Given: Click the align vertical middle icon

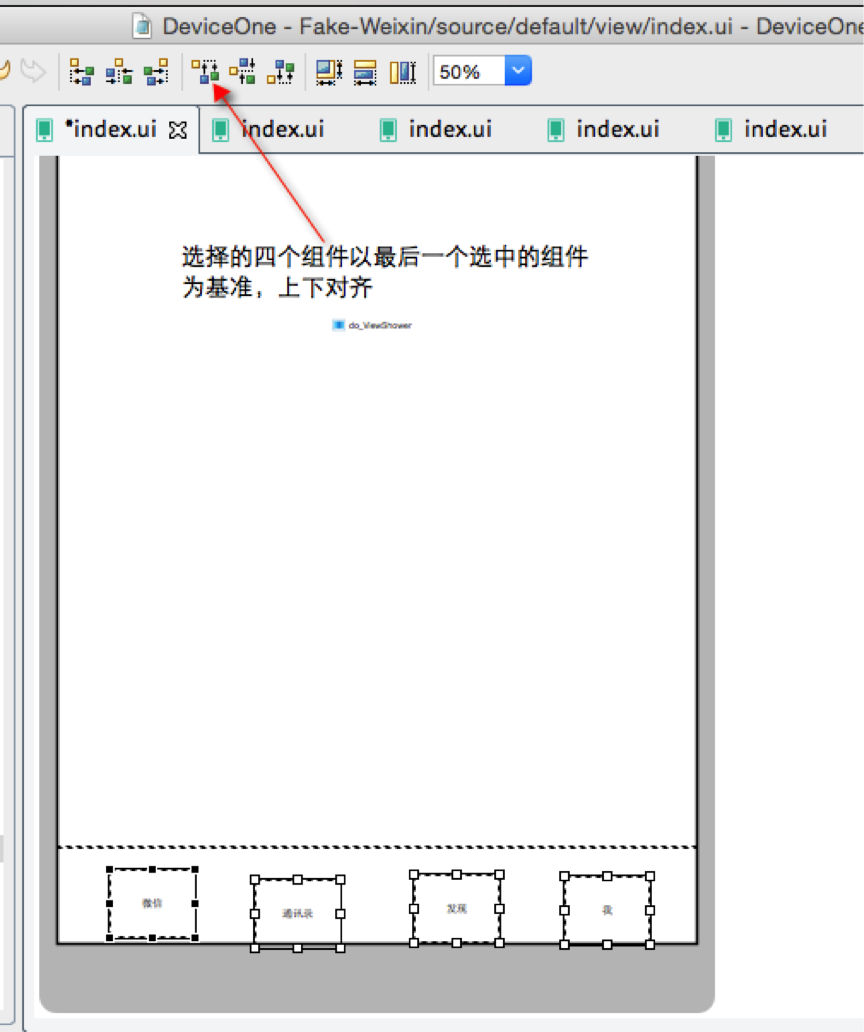Looking at the screenshot, I should point(243,71).
